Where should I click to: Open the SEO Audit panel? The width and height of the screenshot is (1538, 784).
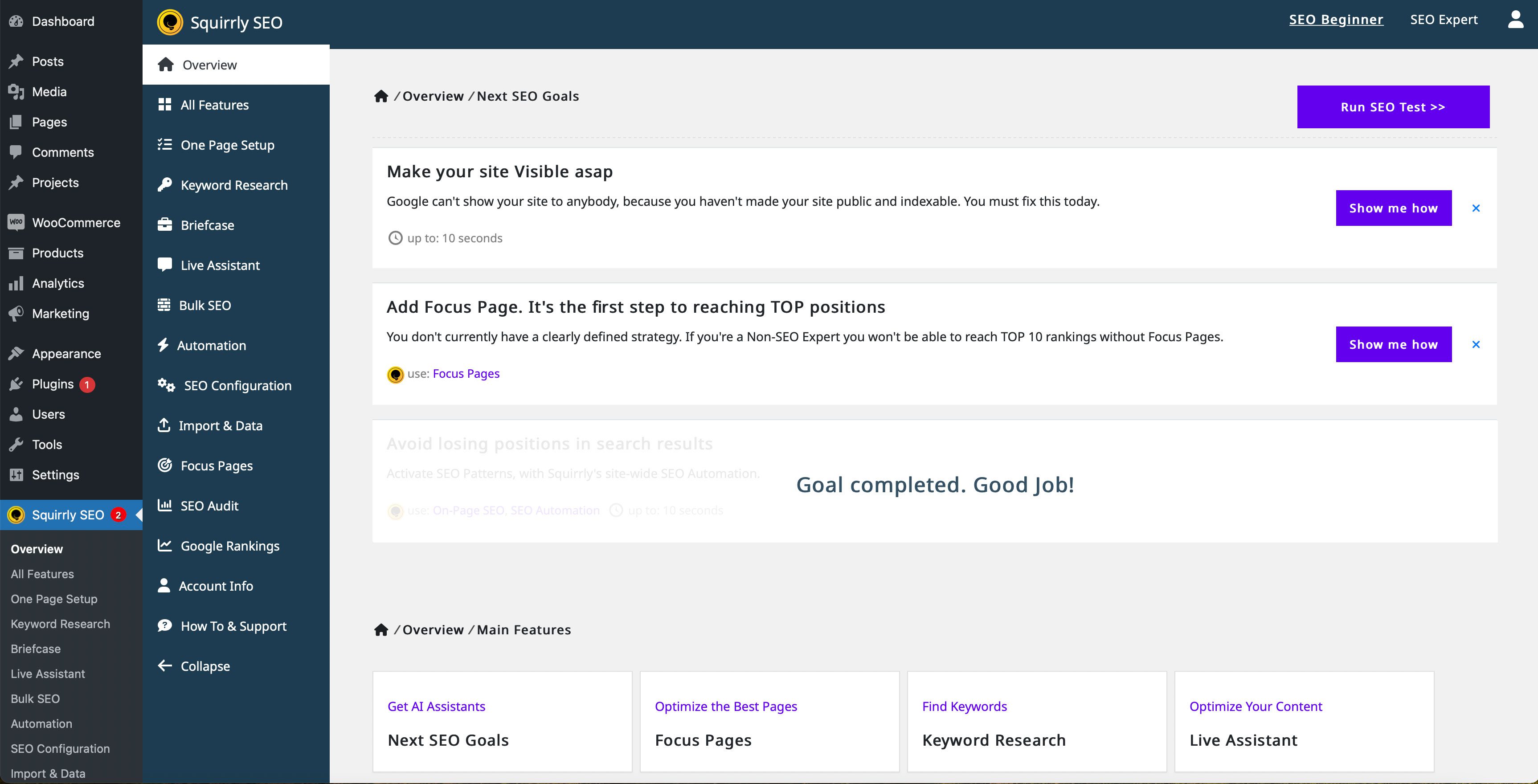point(209,505)
